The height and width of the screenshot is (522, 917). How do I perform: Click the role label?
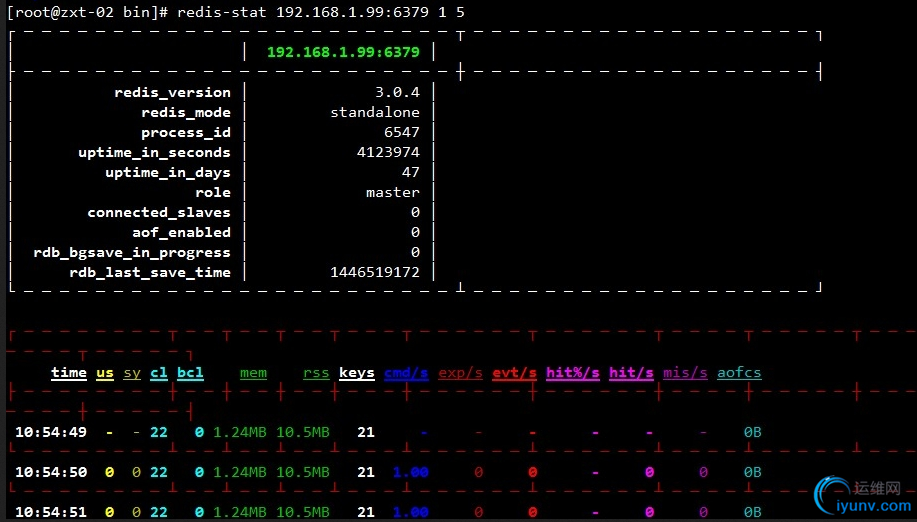213,192
